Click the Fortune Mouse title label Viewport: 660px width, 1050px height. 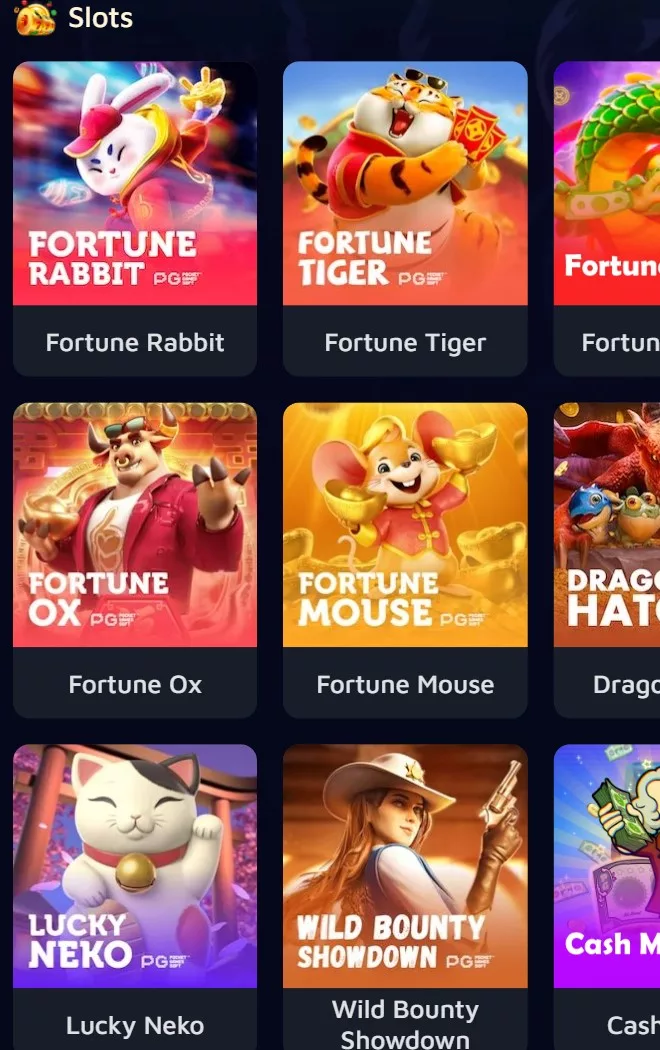(405, 684)
